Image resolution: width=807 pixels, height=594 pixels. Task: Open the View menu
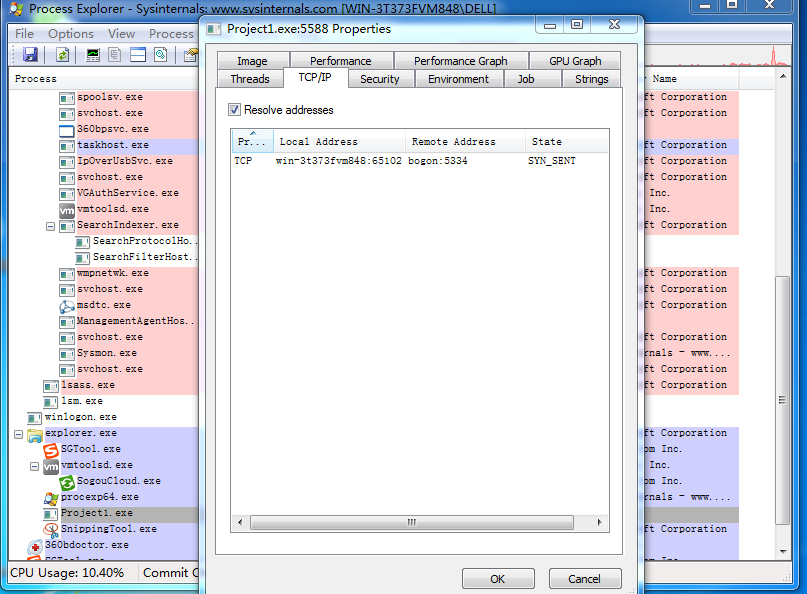[121, 33]
